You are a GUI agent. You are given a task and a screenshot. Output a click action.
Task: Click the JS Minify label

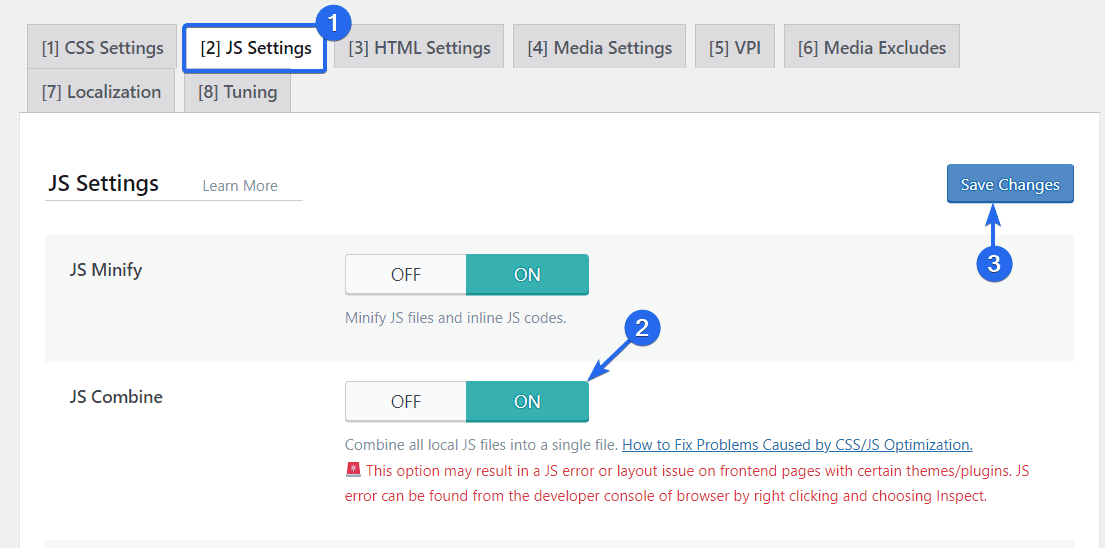pyautogui.click(x=106, y=270)
